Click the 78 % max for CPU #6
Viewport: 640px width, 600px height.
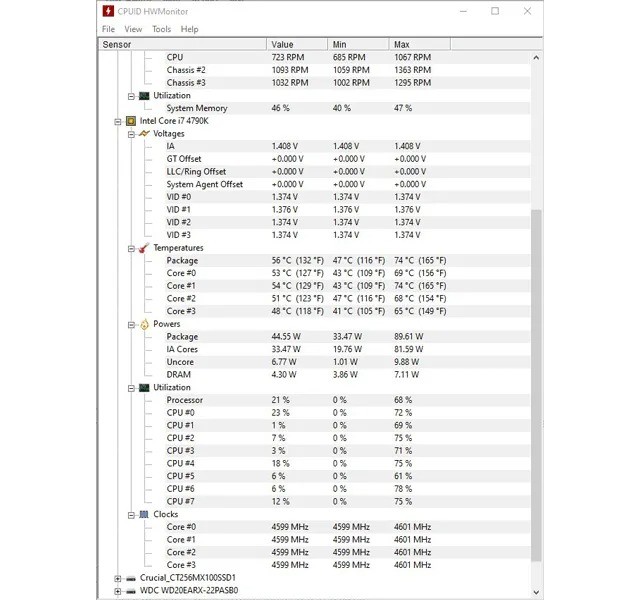(x=403, y=489)
